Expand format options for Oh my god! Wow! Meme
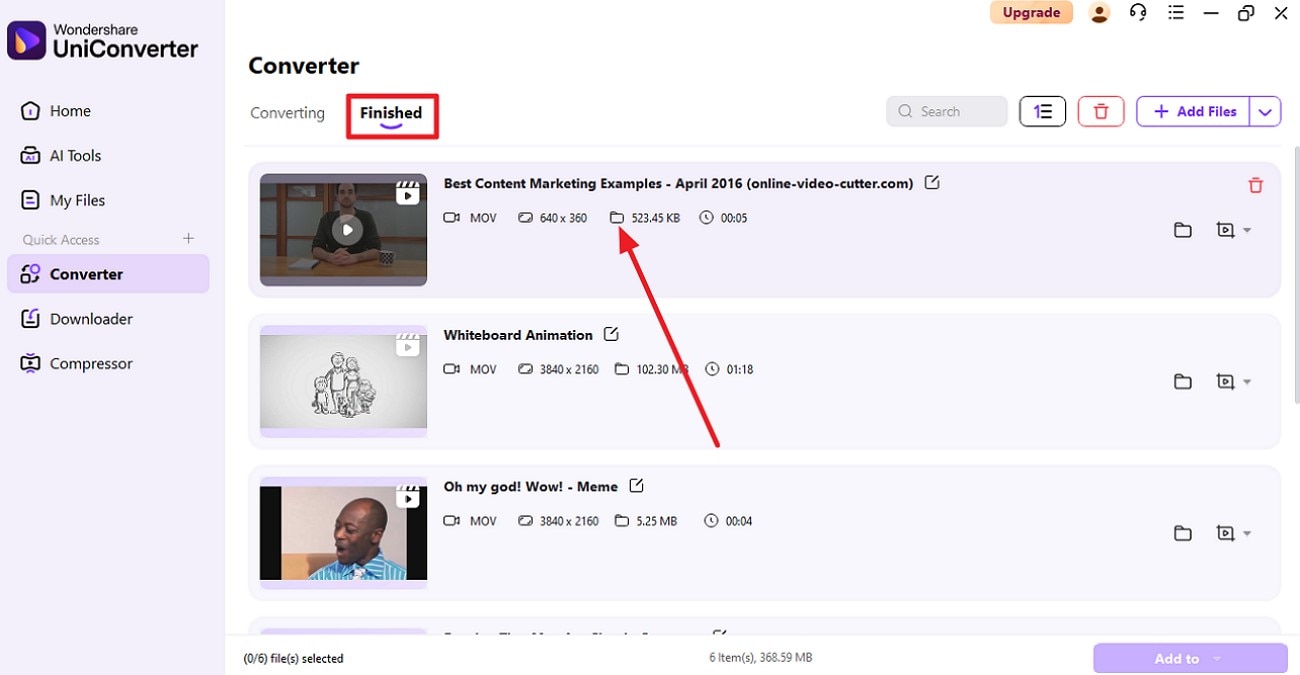Image resolution: width=1300 pixels, height=675 pixels. tap(1234, 533)
